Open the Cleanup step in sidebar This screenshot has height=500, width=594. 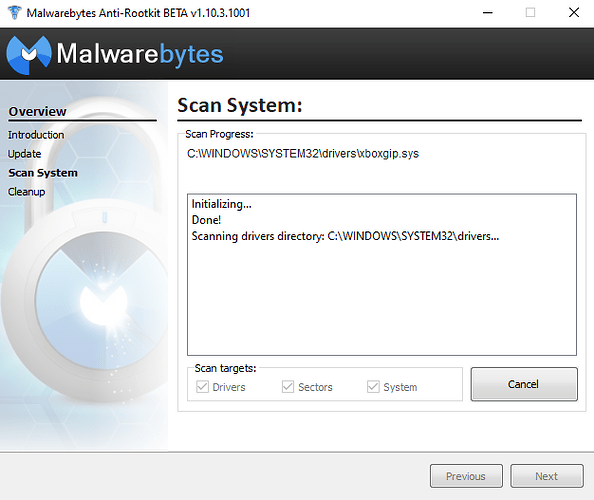pyautogui.click(x=27, y=192)
